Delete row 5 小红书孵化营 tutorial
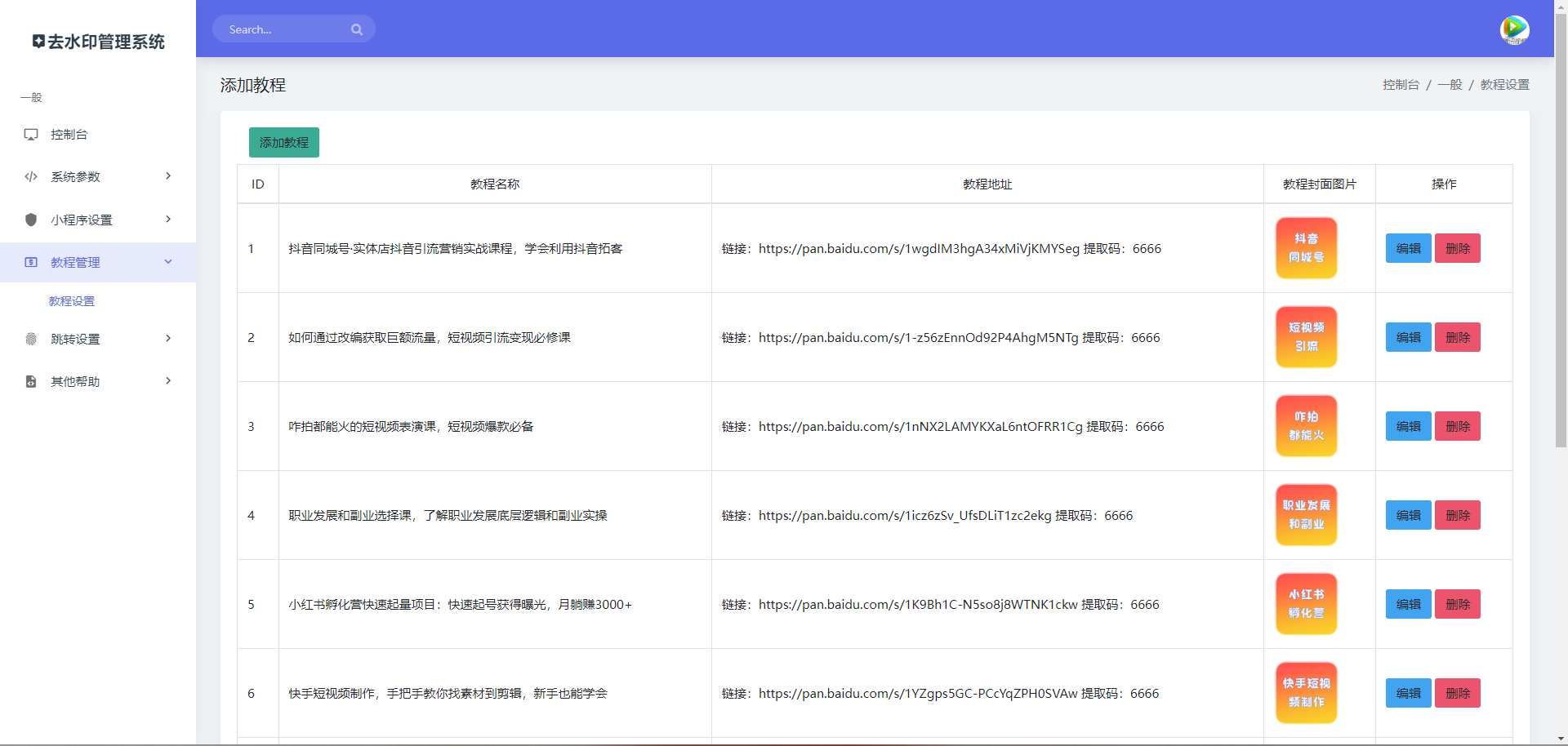This screenshot has height=746, width=1568. (1458, 604)
